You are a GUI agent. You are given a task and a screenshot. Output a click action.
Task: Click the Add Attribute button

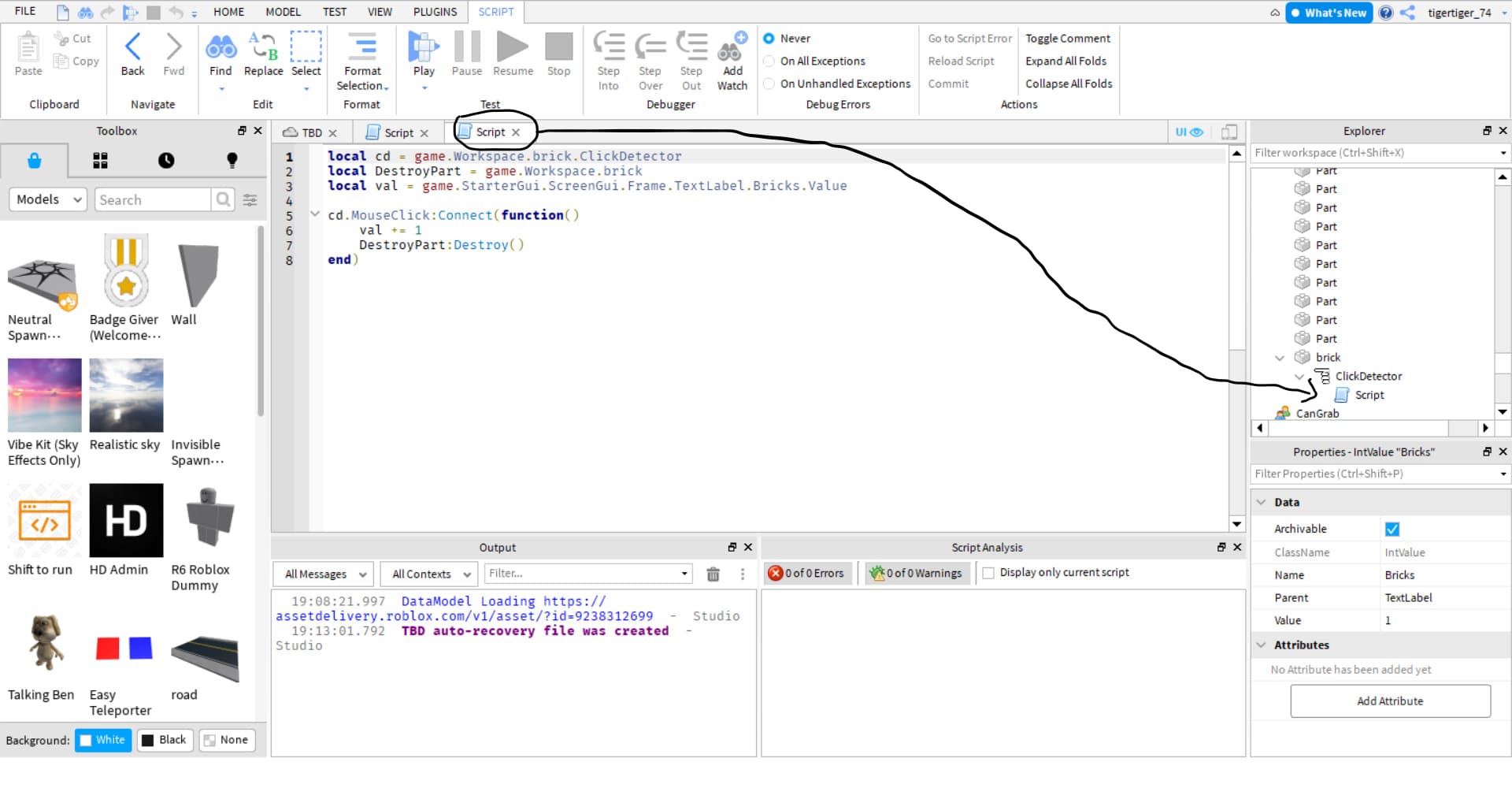point(1390,701)
